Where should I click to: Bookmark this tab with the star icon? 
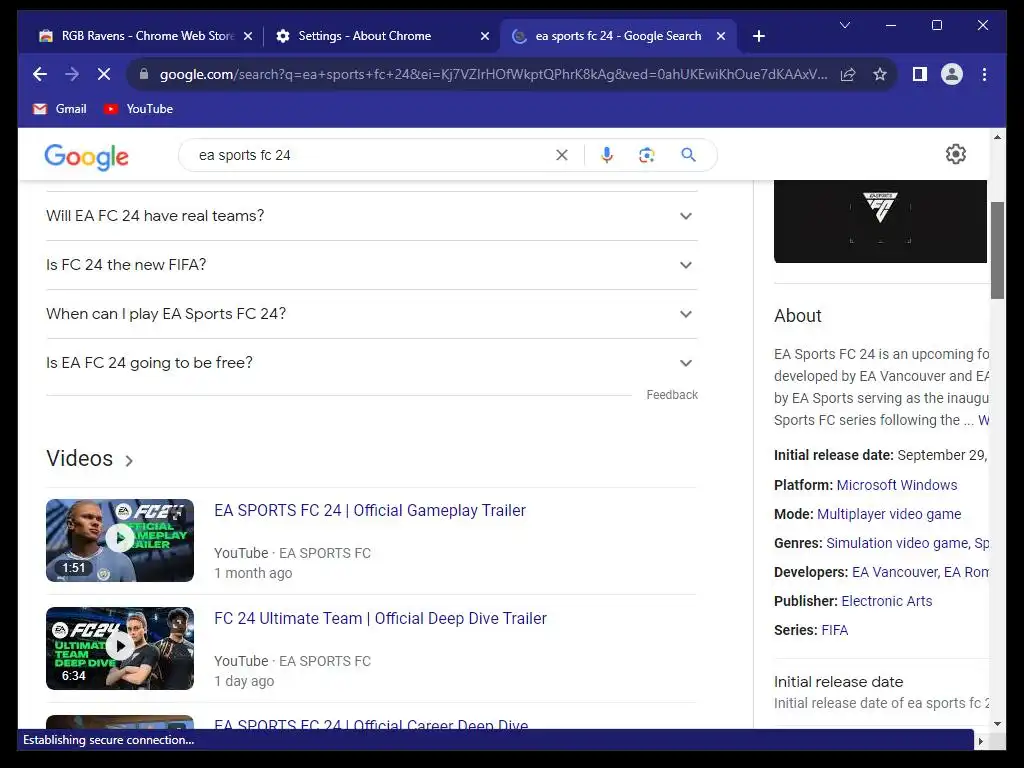click(880, 74)
